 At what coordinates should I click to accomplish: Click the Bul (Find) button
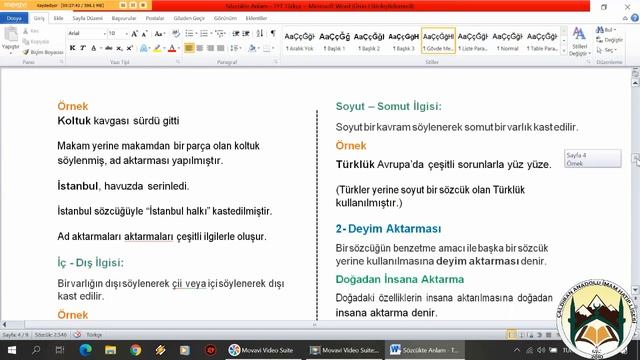(x=606, y=30)
